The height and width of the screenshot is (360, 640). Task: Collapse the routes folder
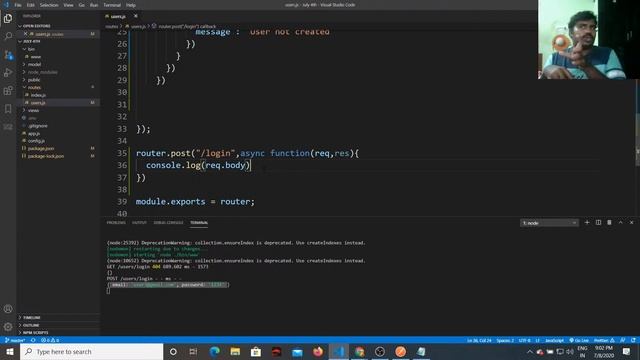pyautogui.click(x=59, y=87)
